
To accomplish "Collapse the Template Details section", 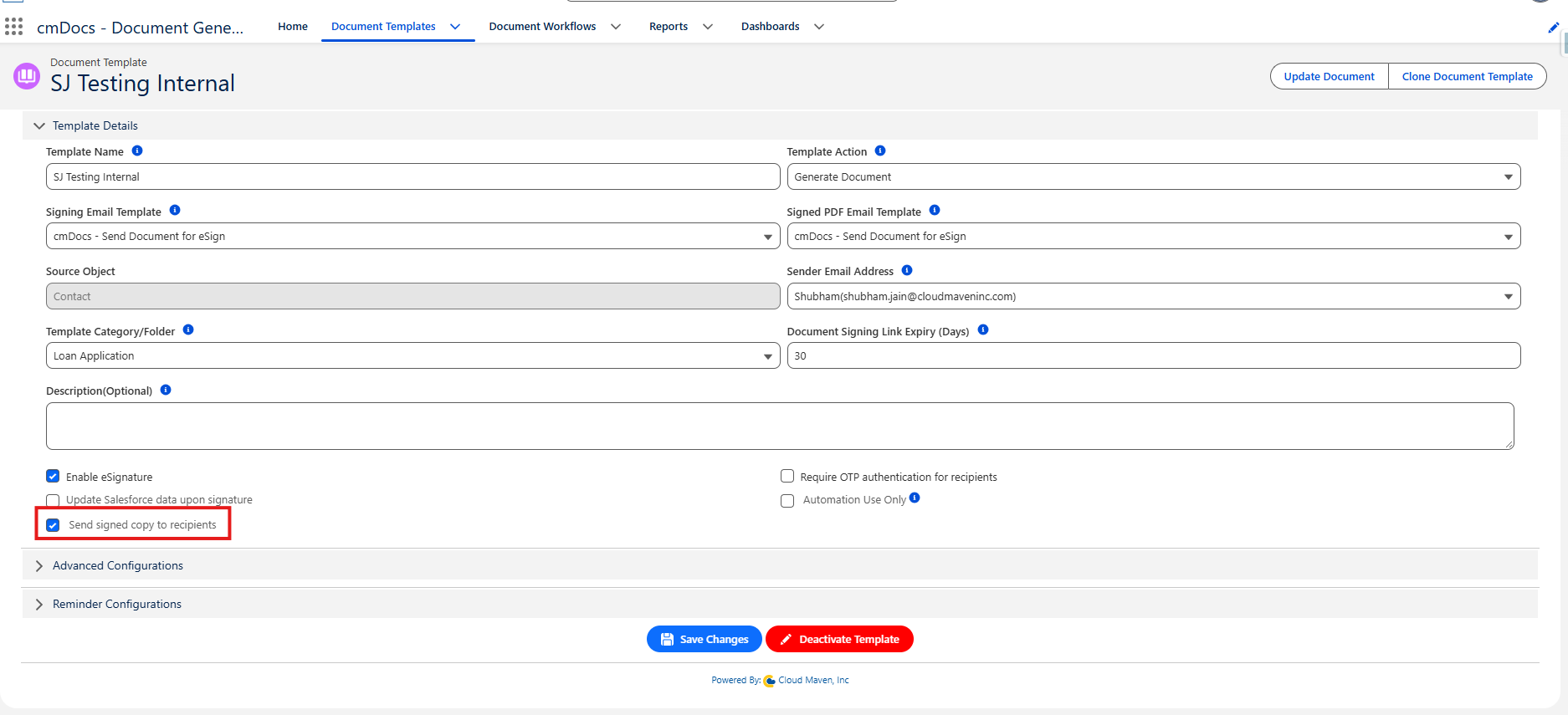I will pyautogui.click(x=780, y=125).
